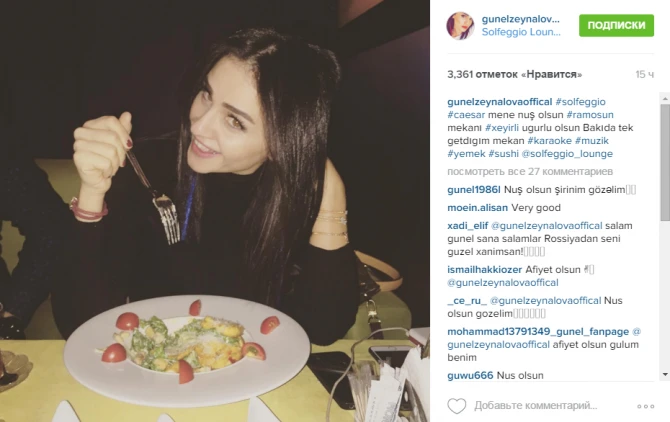Click the heart like icon
Screen dimensions: 670x422
point(457,406)
